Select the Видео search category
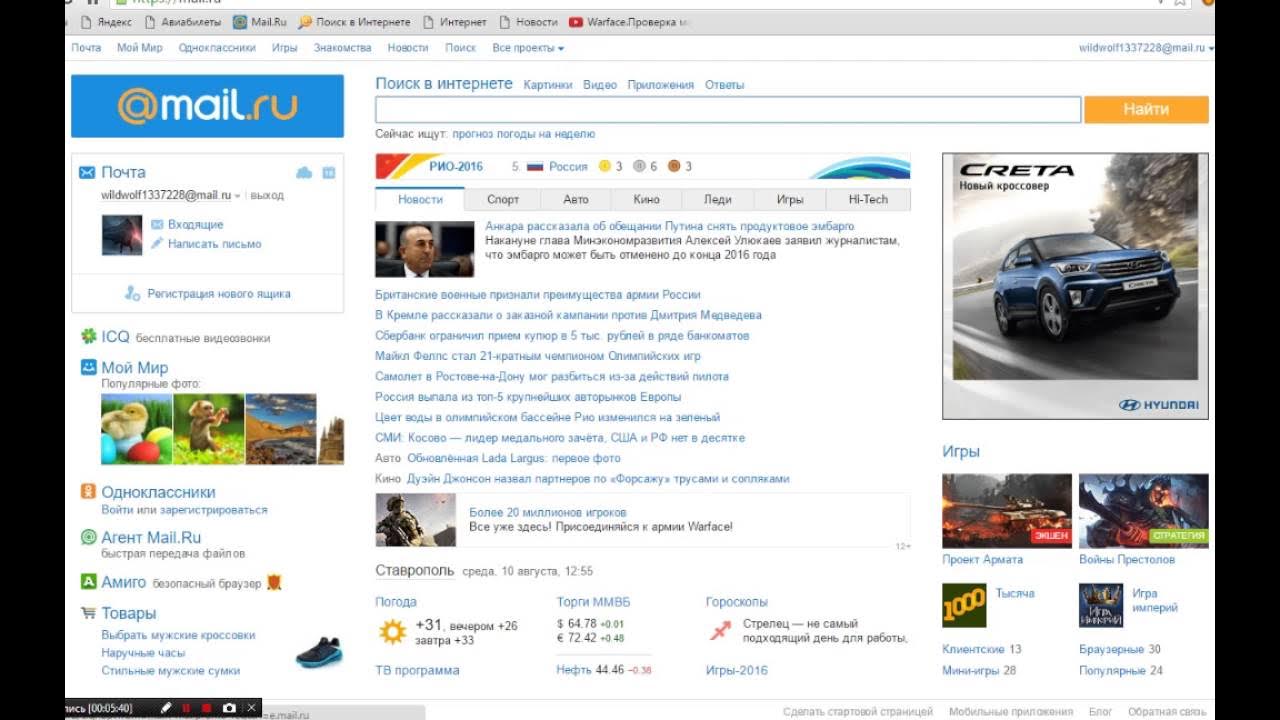Image resolution: width=1280 pixels, height=720 pixels. pos(600,85)
